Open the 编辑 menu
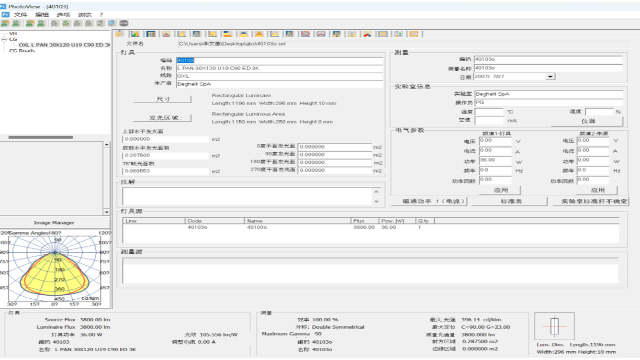 coord(42,14)
